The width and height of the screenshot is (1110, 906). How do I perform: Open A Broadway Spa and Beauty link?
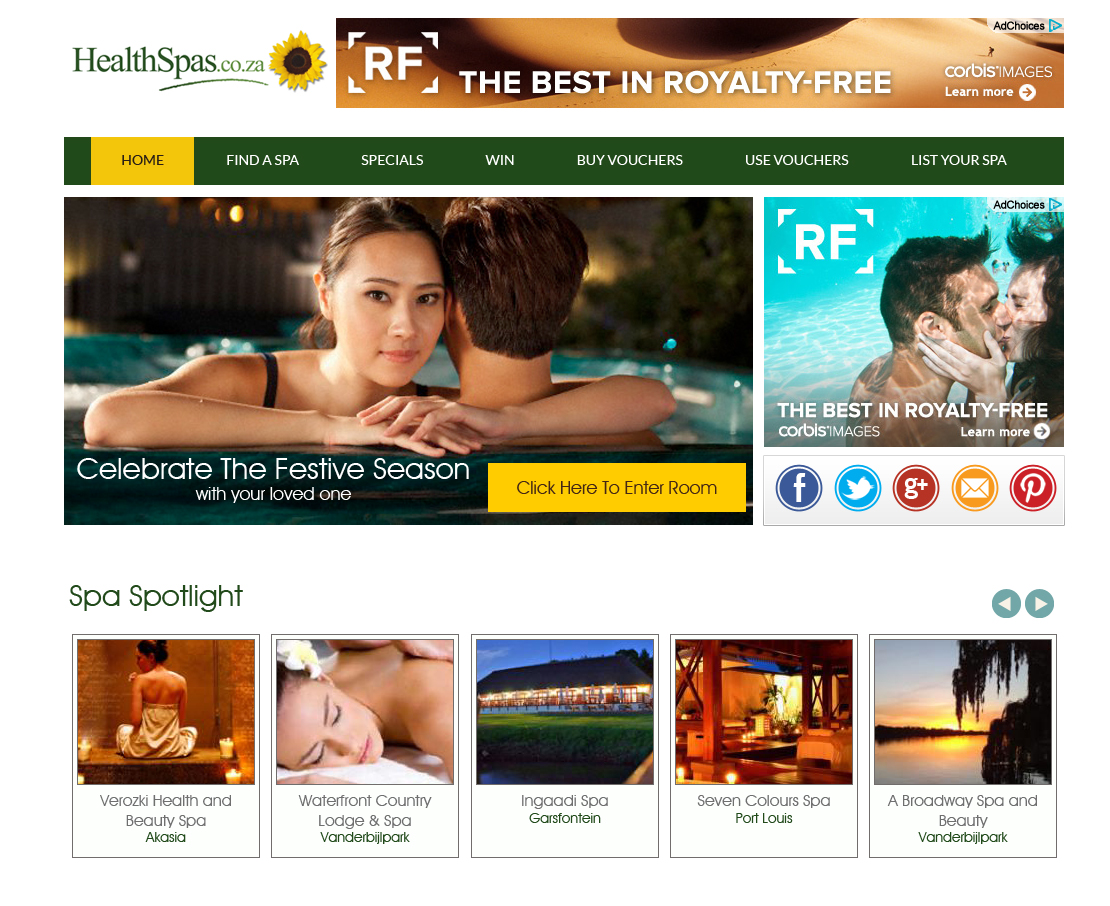coord(963,810)
